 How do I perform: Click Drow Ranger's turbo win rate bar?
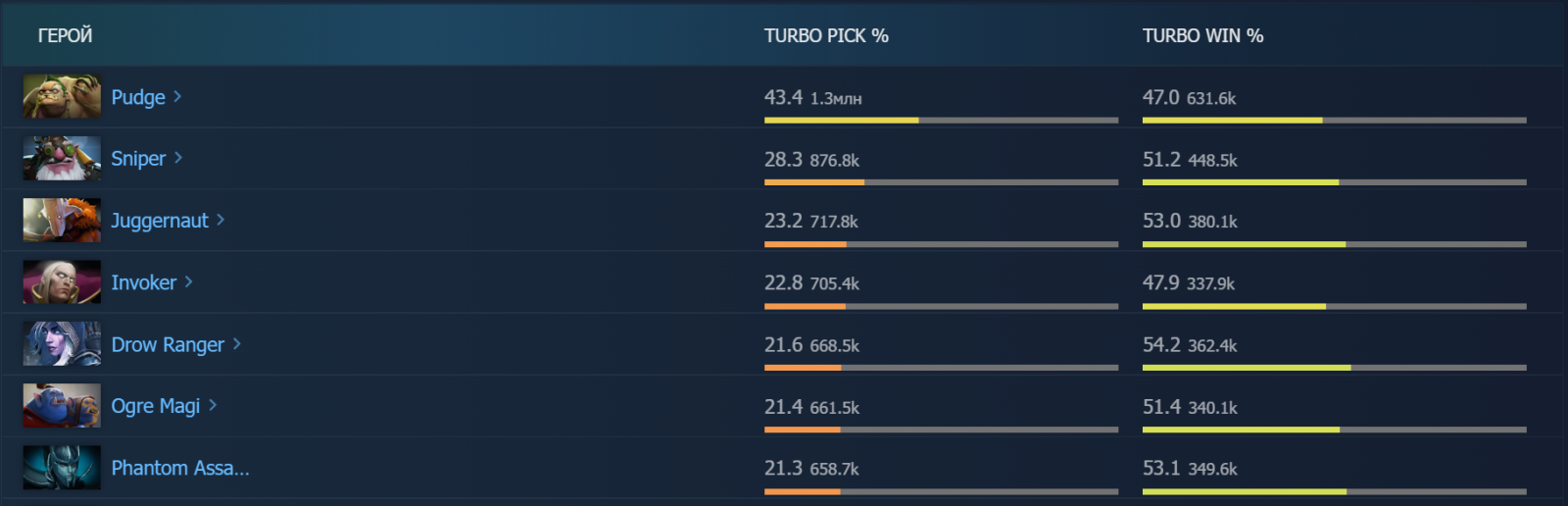[1334, 368]
